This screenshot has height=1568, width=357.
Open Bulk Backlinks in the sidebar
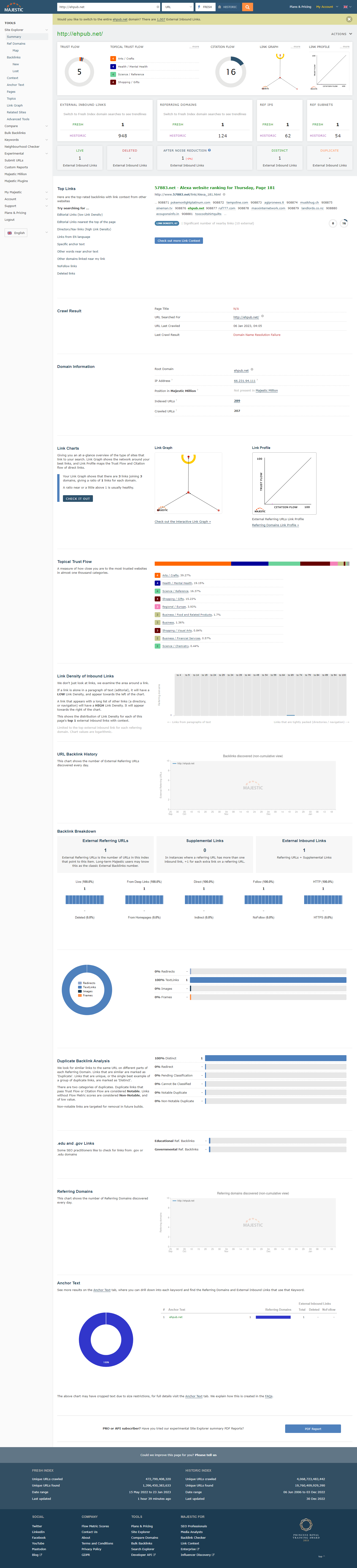[15, 133]
